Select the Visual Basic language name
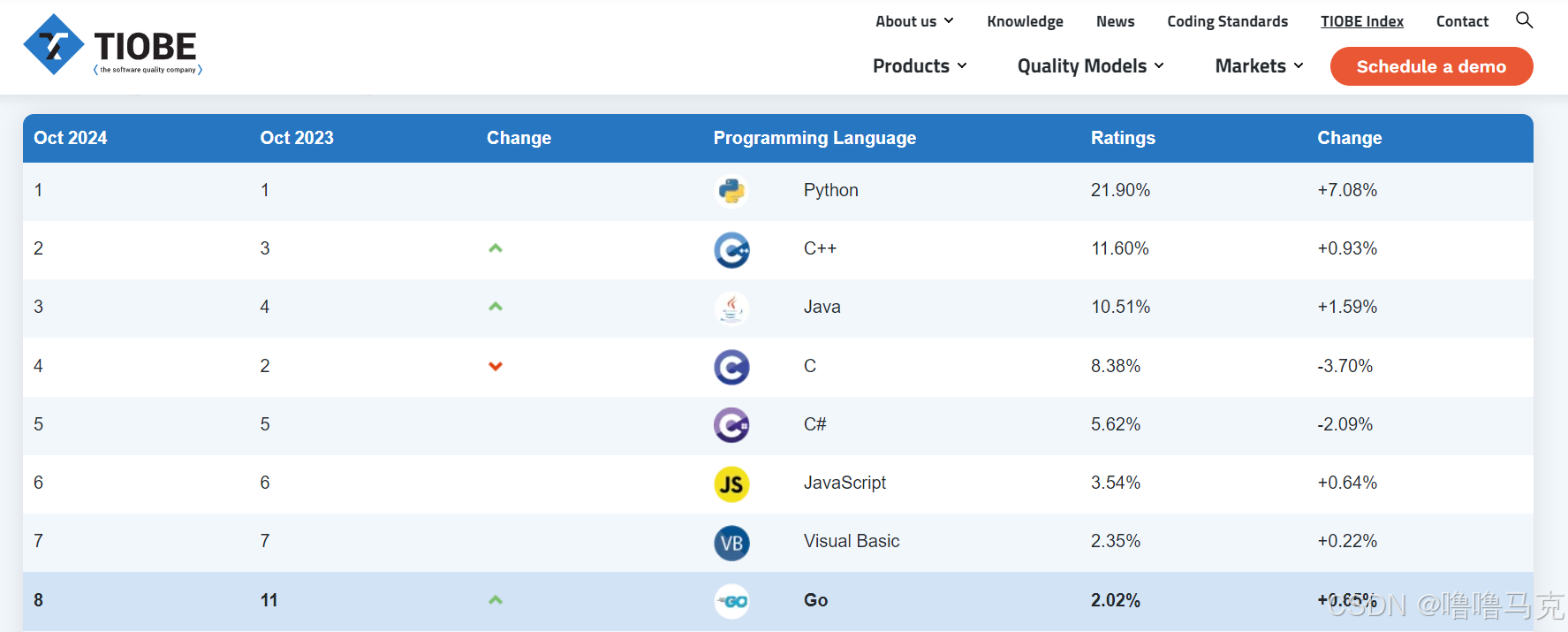Screen dimensions: 1568x632 852,541
